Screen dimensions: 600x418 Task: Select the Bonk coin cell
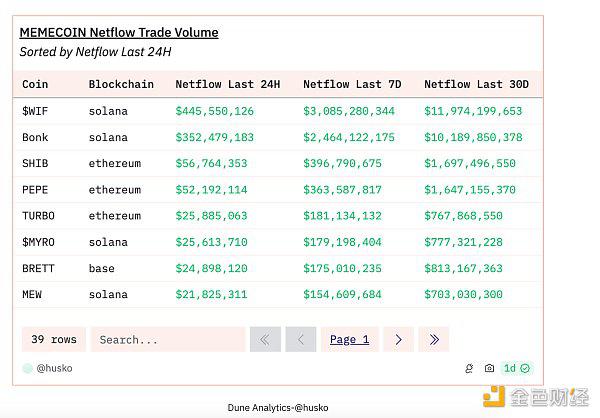(x=35, y=137)
